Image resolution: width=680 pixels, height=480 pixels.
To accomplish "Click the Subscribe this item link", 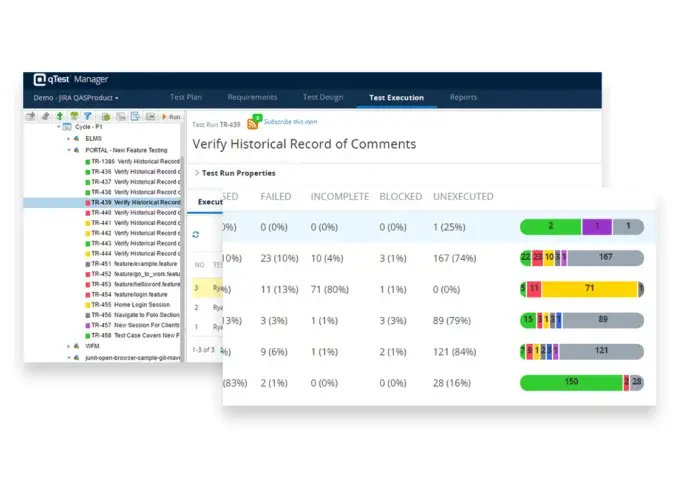I will point(292,121).
